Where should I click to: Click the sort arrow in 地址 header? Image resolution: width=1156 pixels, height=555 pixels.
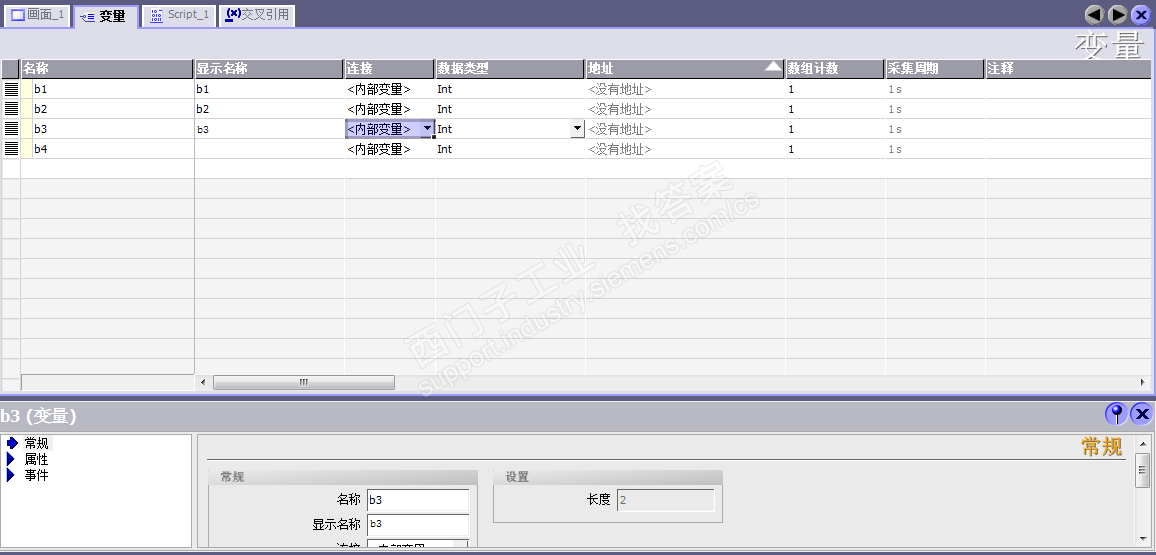[773, 66]
